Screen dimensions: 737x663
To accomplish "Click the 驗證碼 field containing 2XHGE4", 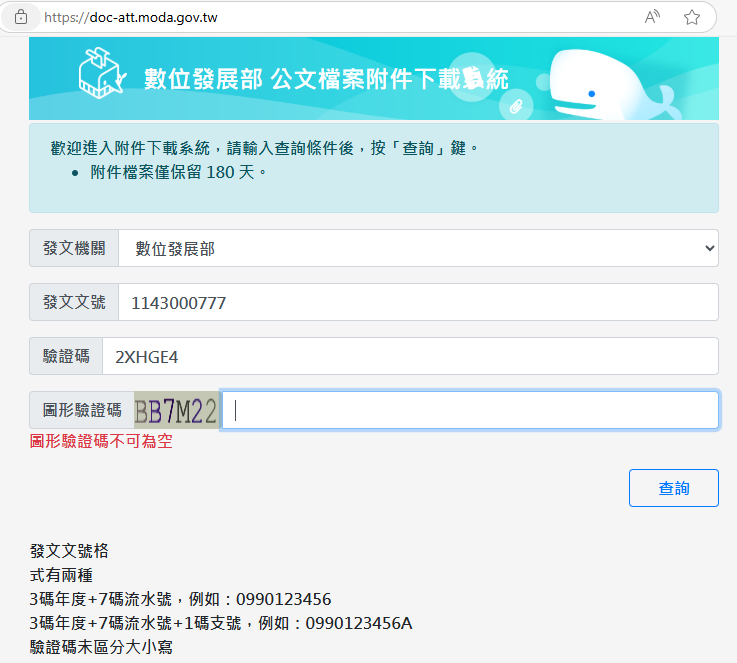I will tap(409, 356).
